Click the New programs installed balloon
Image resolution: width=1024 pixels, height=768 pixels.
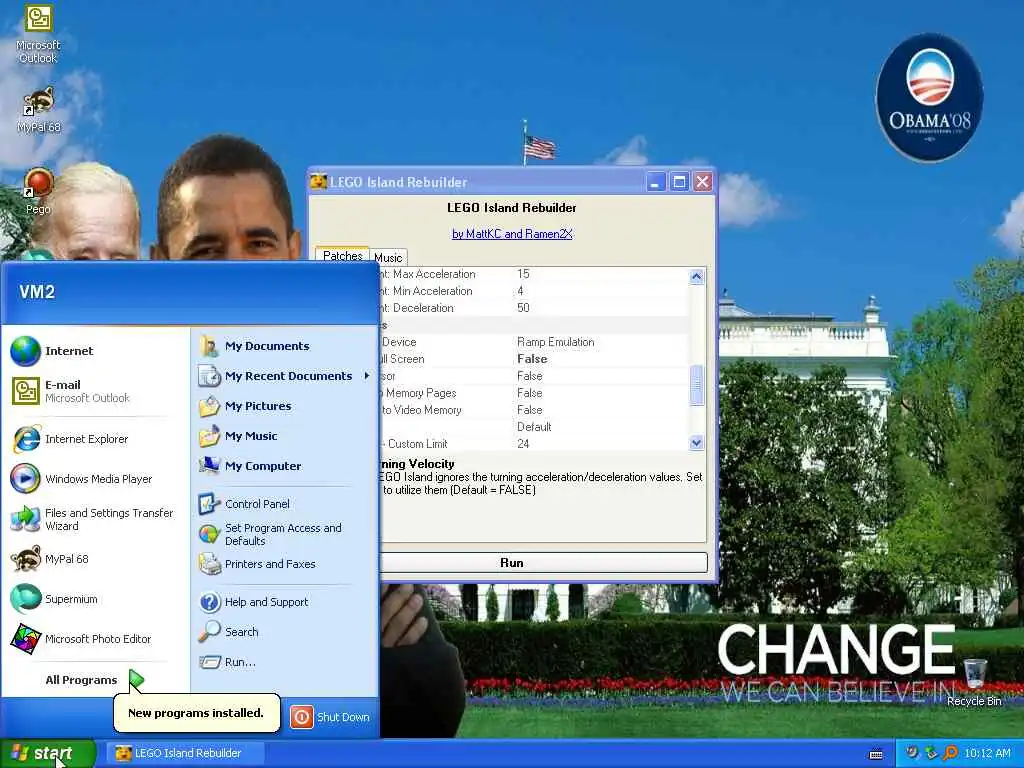[196, 713]
